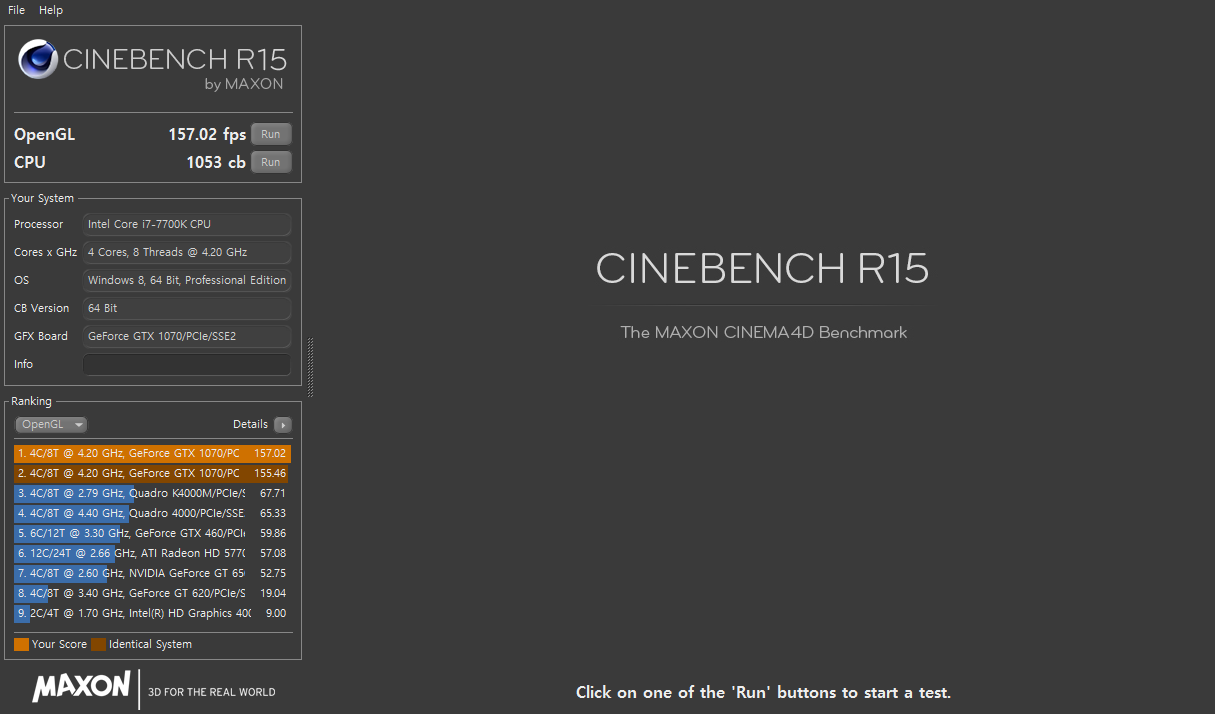Select the GFX Board GeForce GTX 1070 field
Viewport: 1215px width, 714px height.
pos(187,336)
